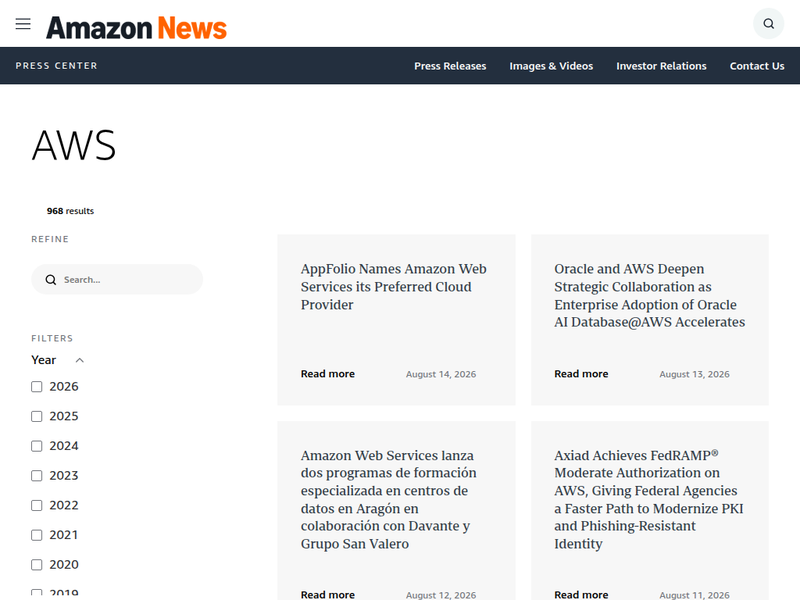Check the 2025 year filter
The height and width of the screenshot is (600, 800).
click(x=37, y=416)
